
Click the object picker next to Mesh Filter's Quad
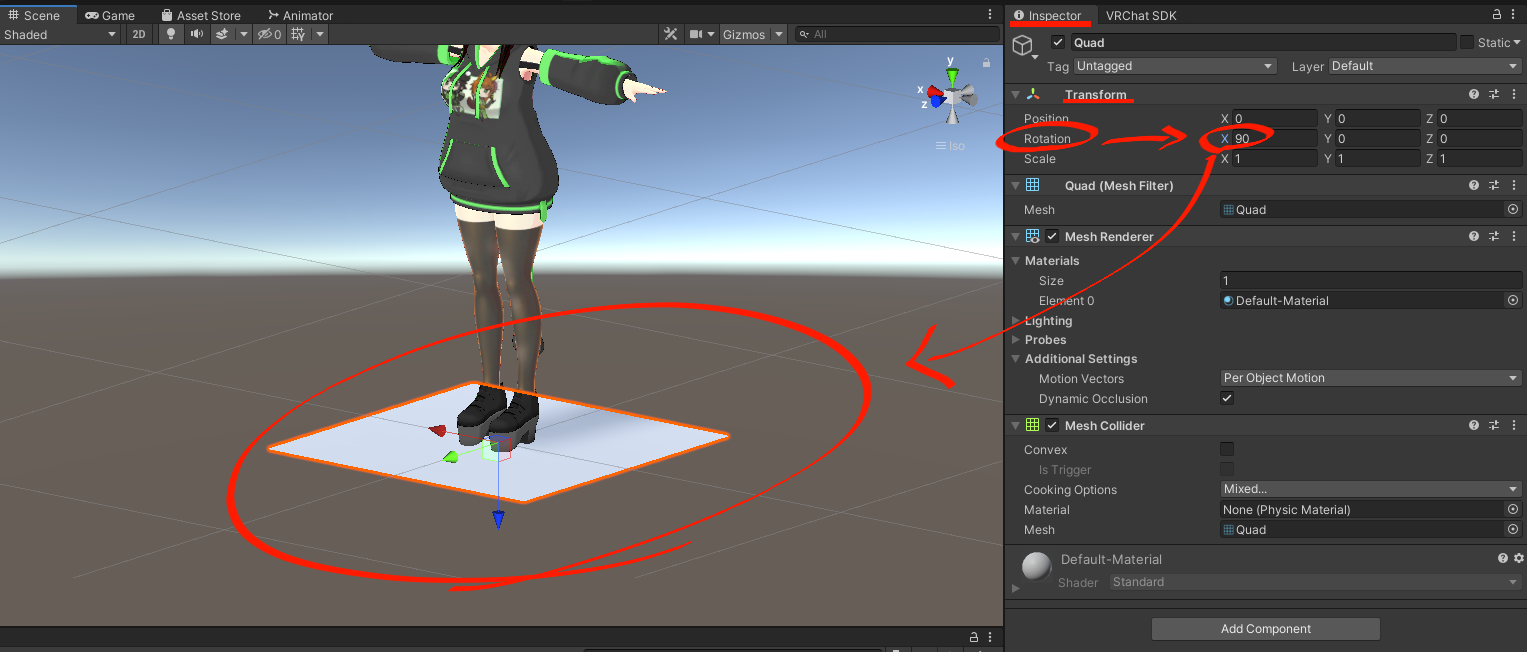(x=1512, y=210)
